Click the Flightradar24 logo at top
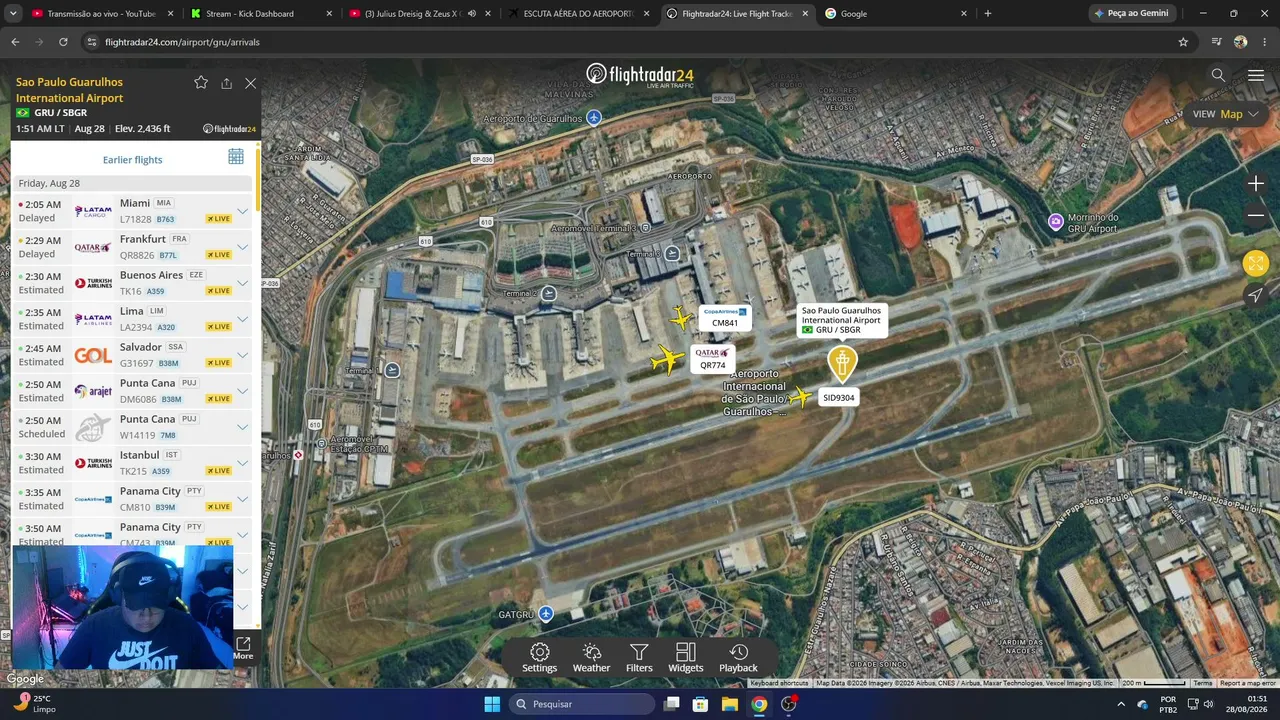 (x=640, y=75)
